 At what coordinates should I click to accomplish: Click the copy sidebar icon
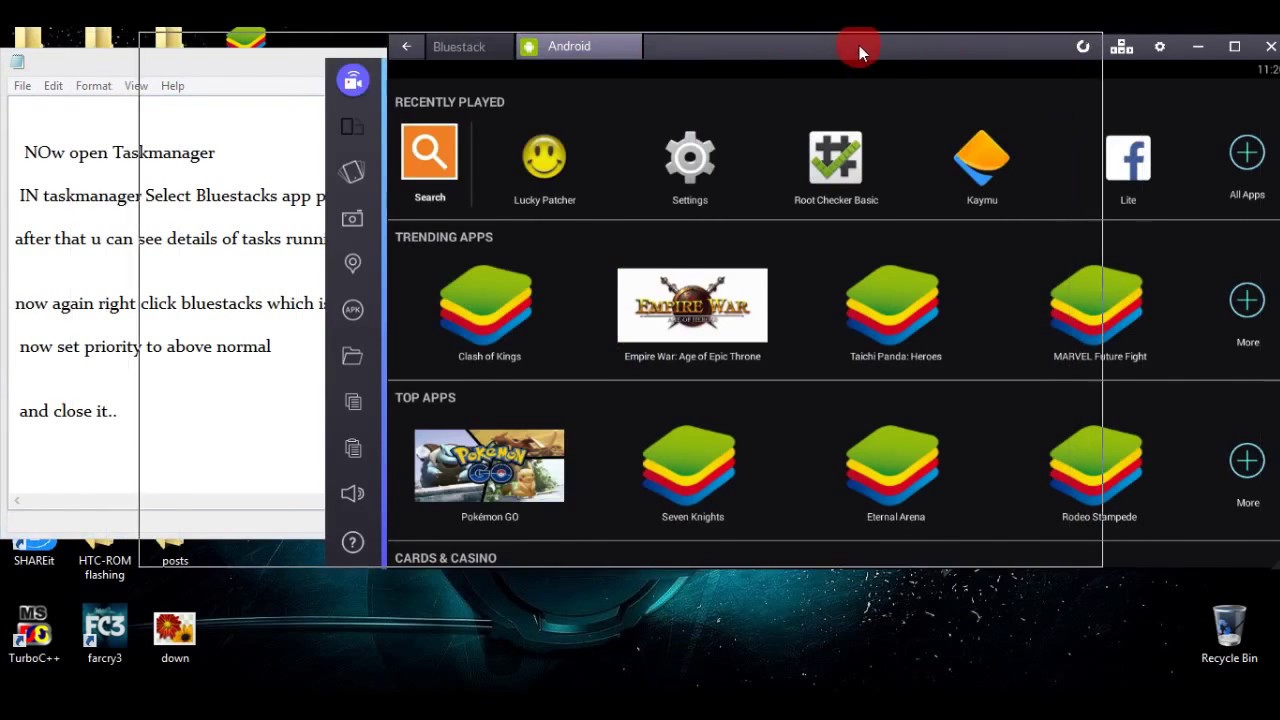[352, 401]
